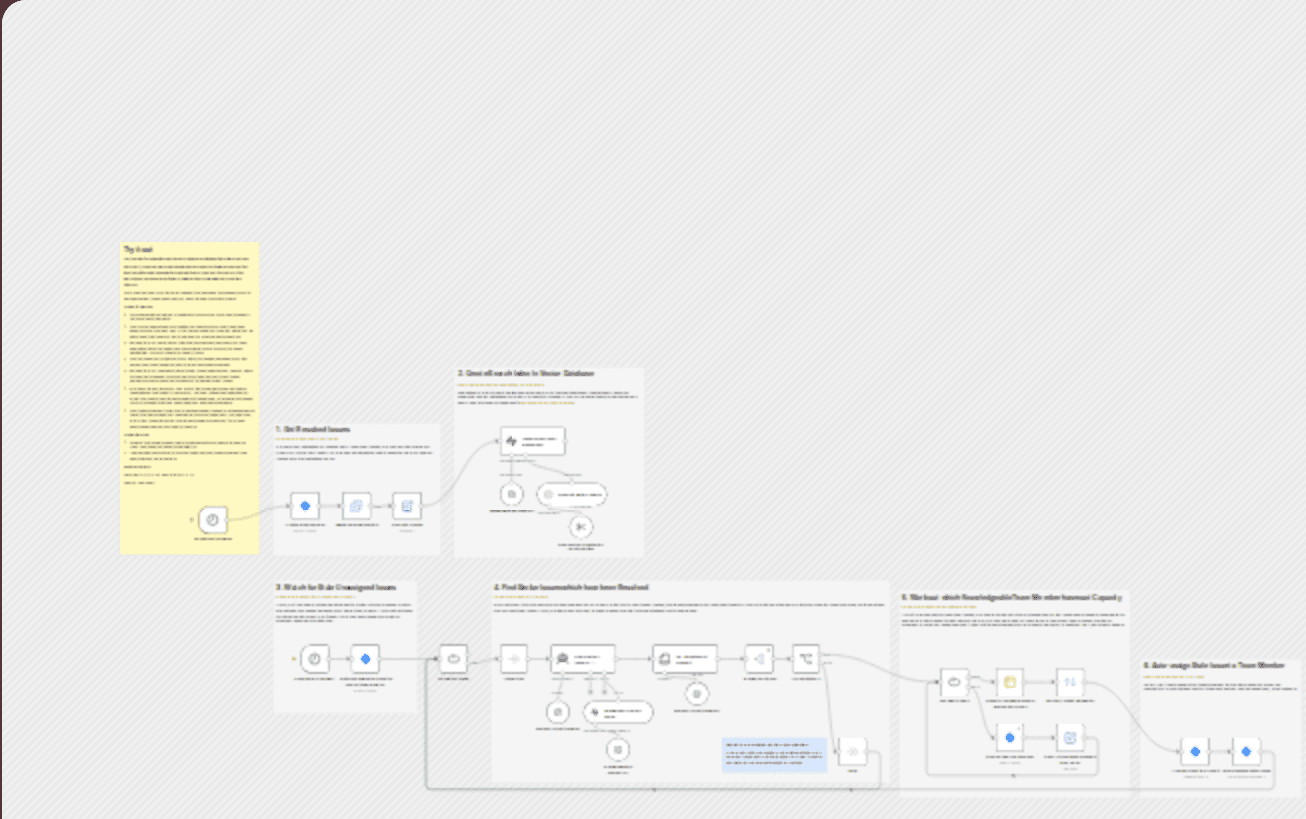The height and width of the screenshot is (819, 1306).
Task: Open the bottom-right node in section 5
Action: pyautogui.click(x=1070, y=737)
